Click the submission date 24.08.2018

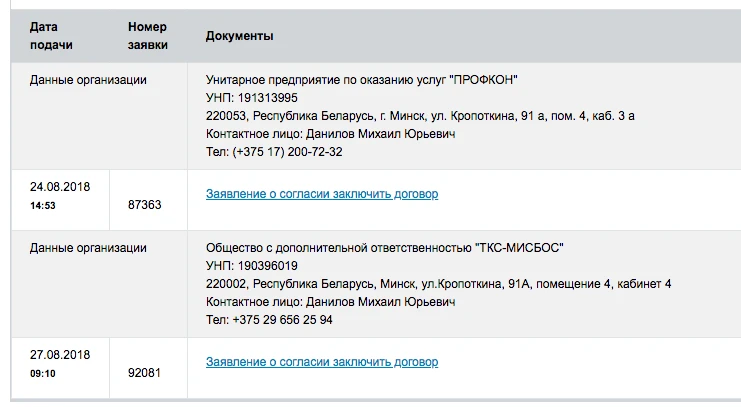(x=60, y=187)
